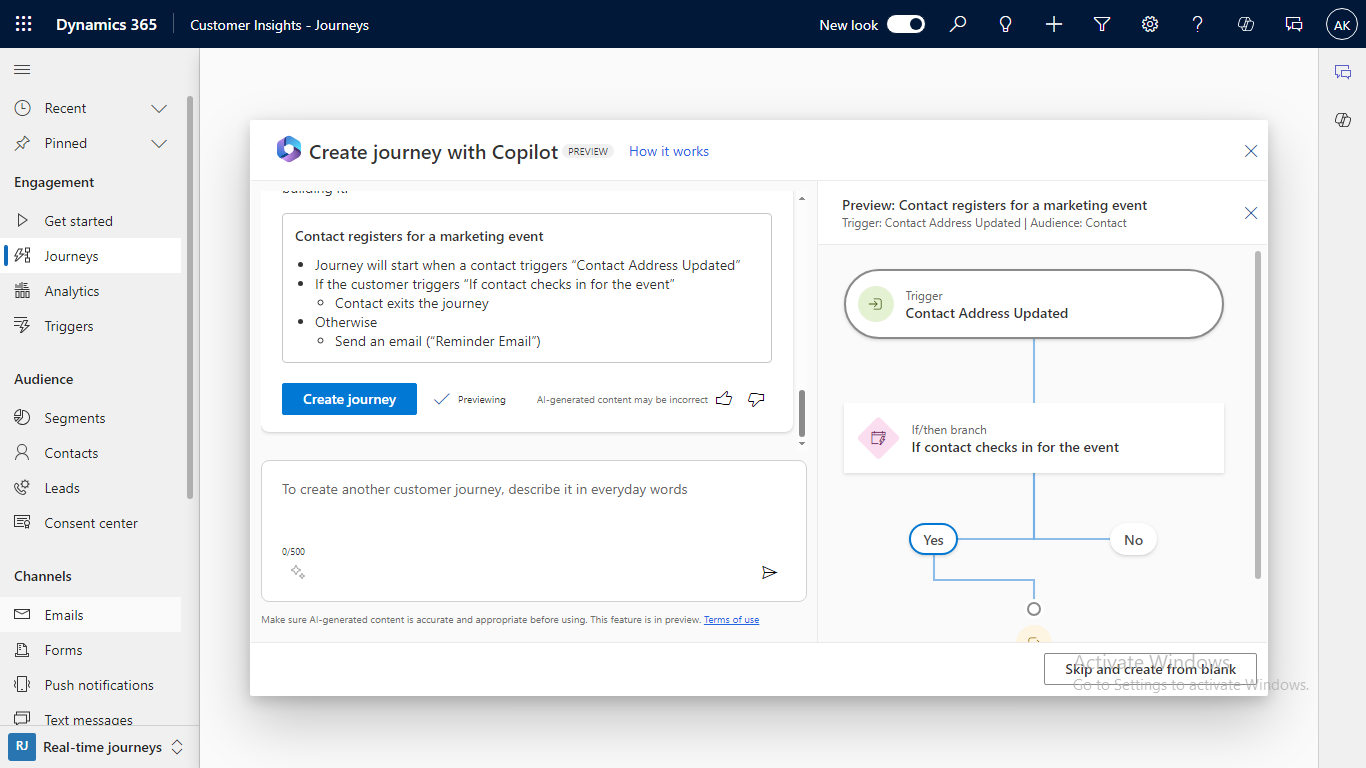1366x768 pixels.
Task: Click the help question mark icon
Action: tap(1197, 24)
